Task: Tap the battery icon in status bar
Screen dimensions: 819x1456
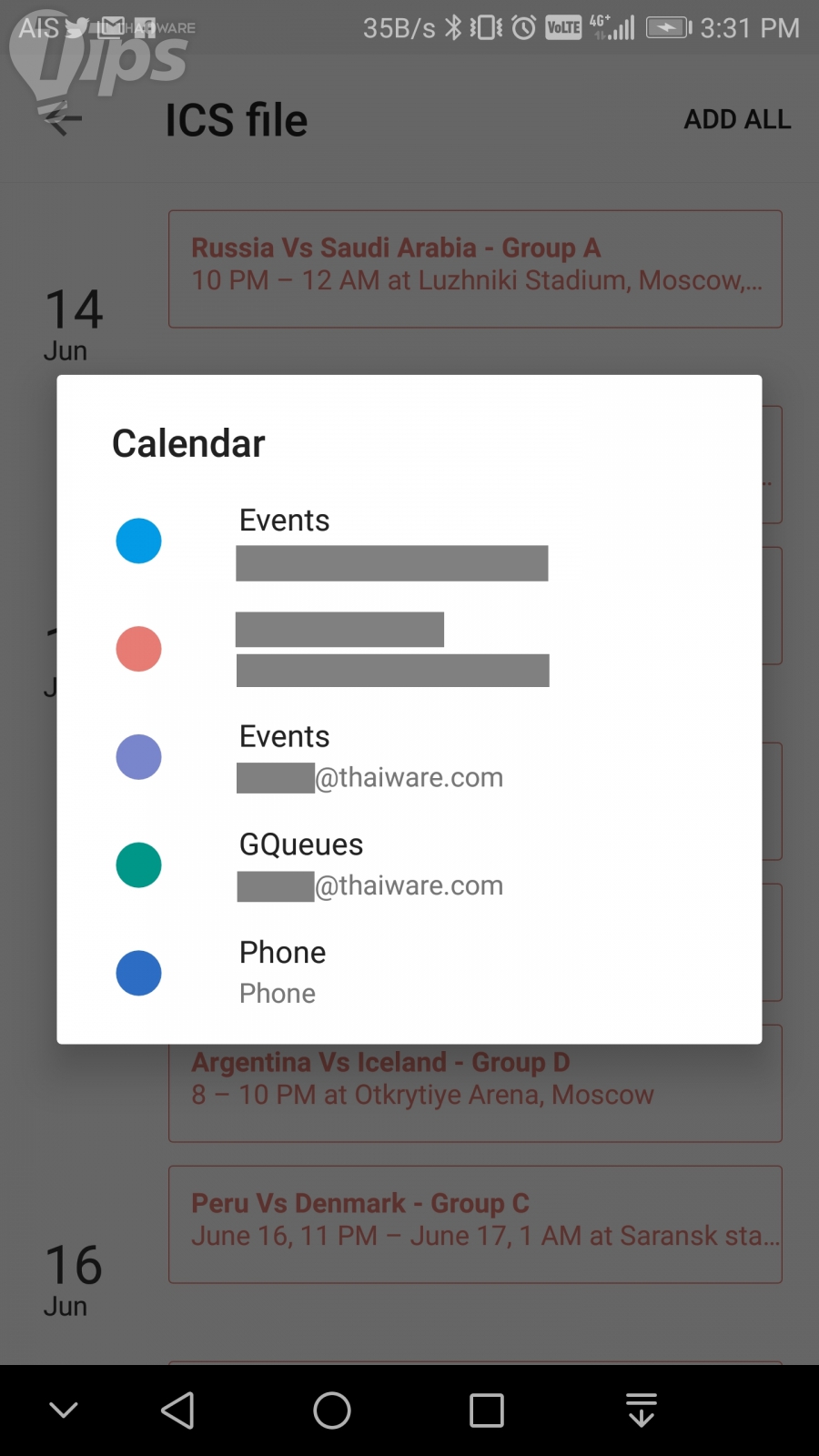Action: tap(669, 28)
